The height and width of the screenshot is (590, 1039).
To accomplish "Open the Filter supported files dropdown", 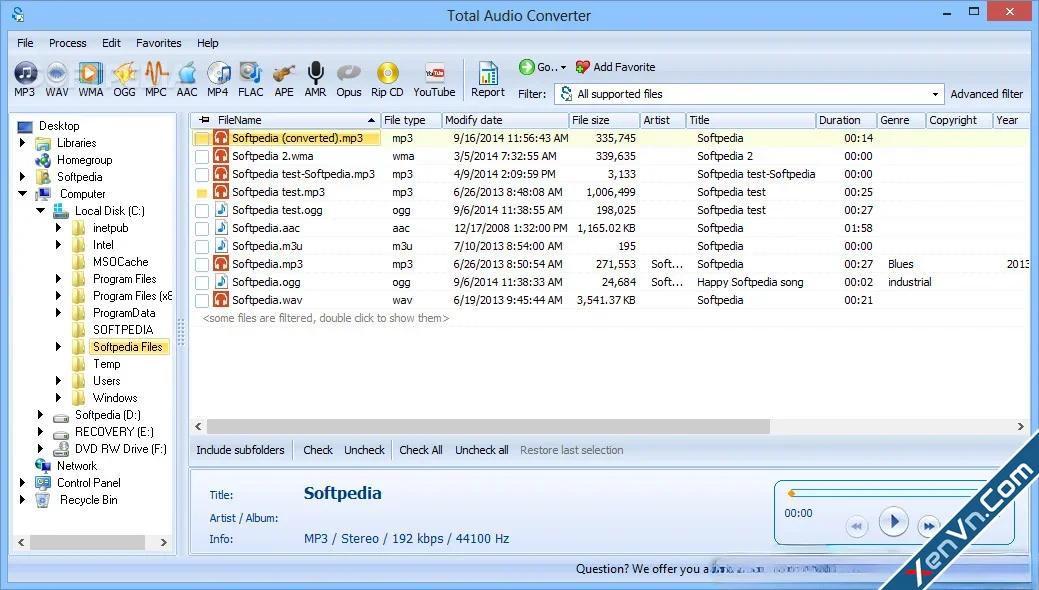I will (x=935, y=94).
